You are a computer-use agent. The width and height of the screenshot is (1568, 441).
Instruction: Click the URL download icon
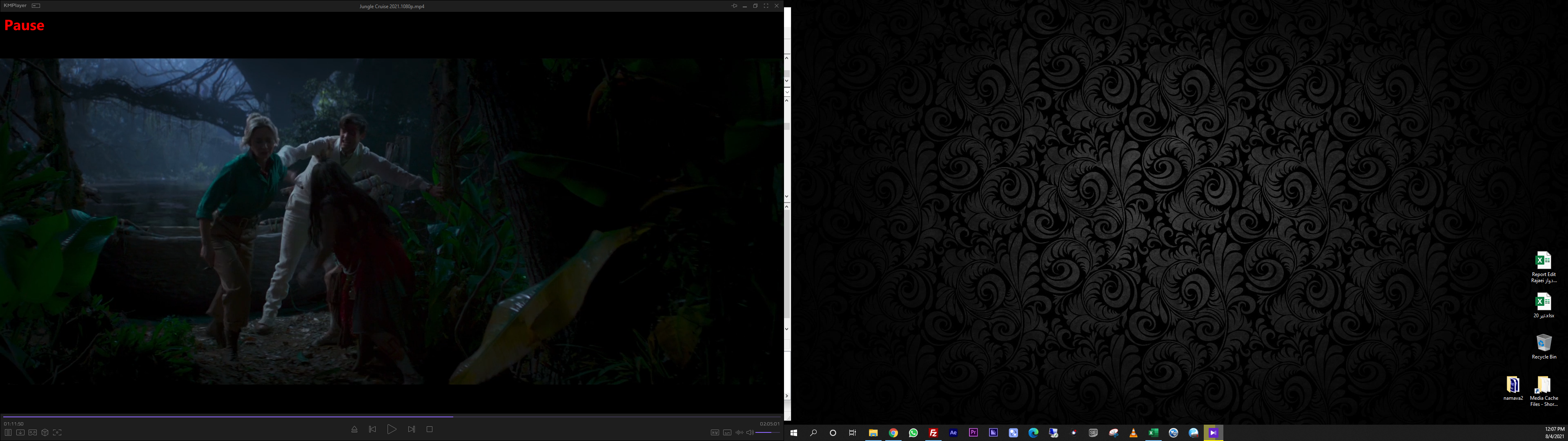pos(20,432)
